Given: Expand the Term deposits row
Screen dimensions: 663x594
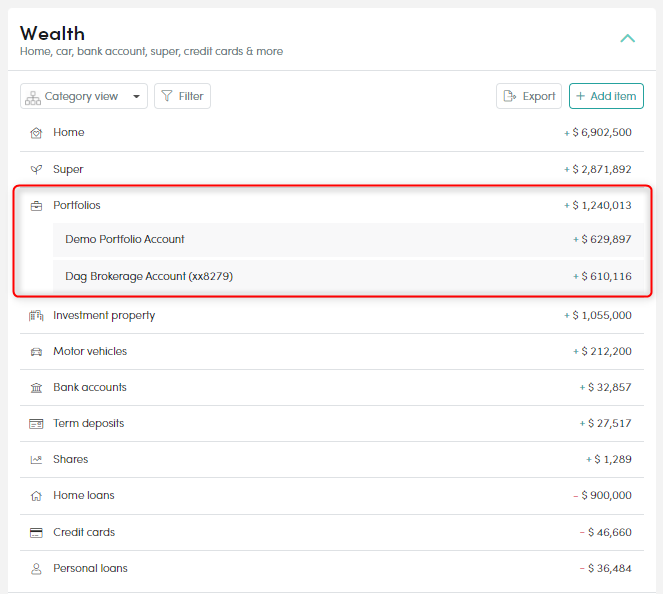Looking at the screenshot, I should (332, 423).
